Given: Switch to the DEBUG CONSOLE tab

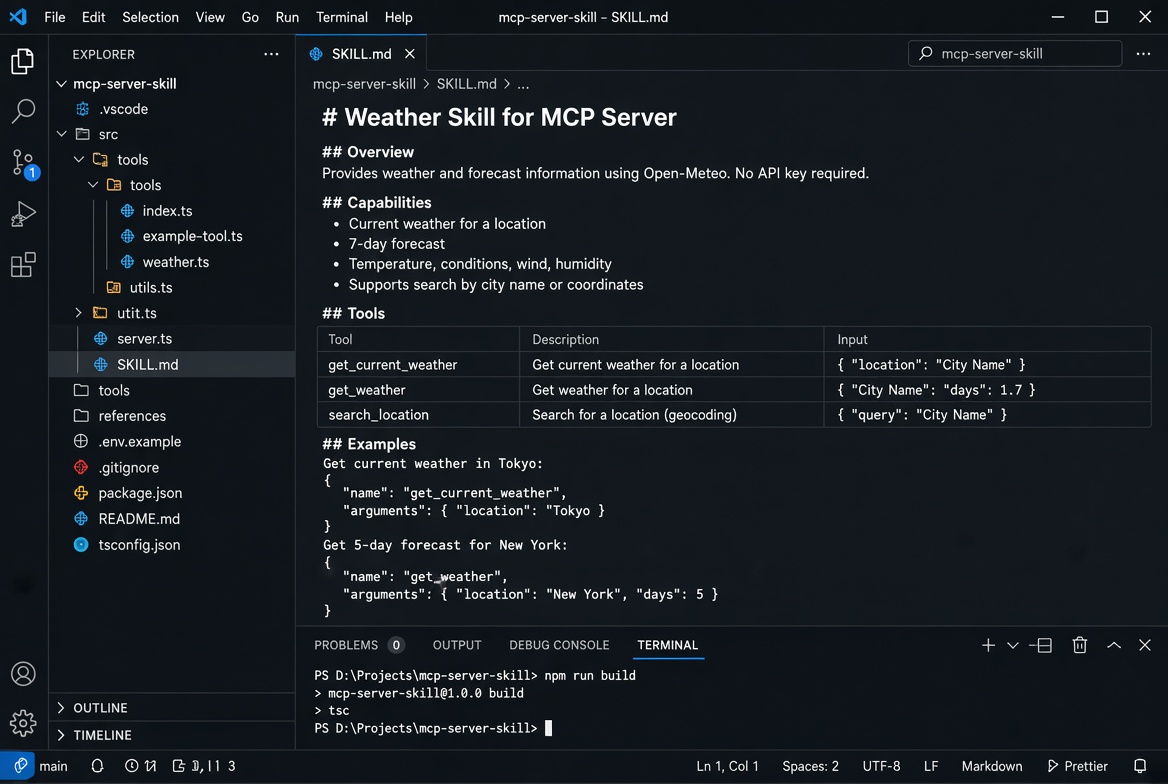Looking at the screenshot, I should coord(559,645).
